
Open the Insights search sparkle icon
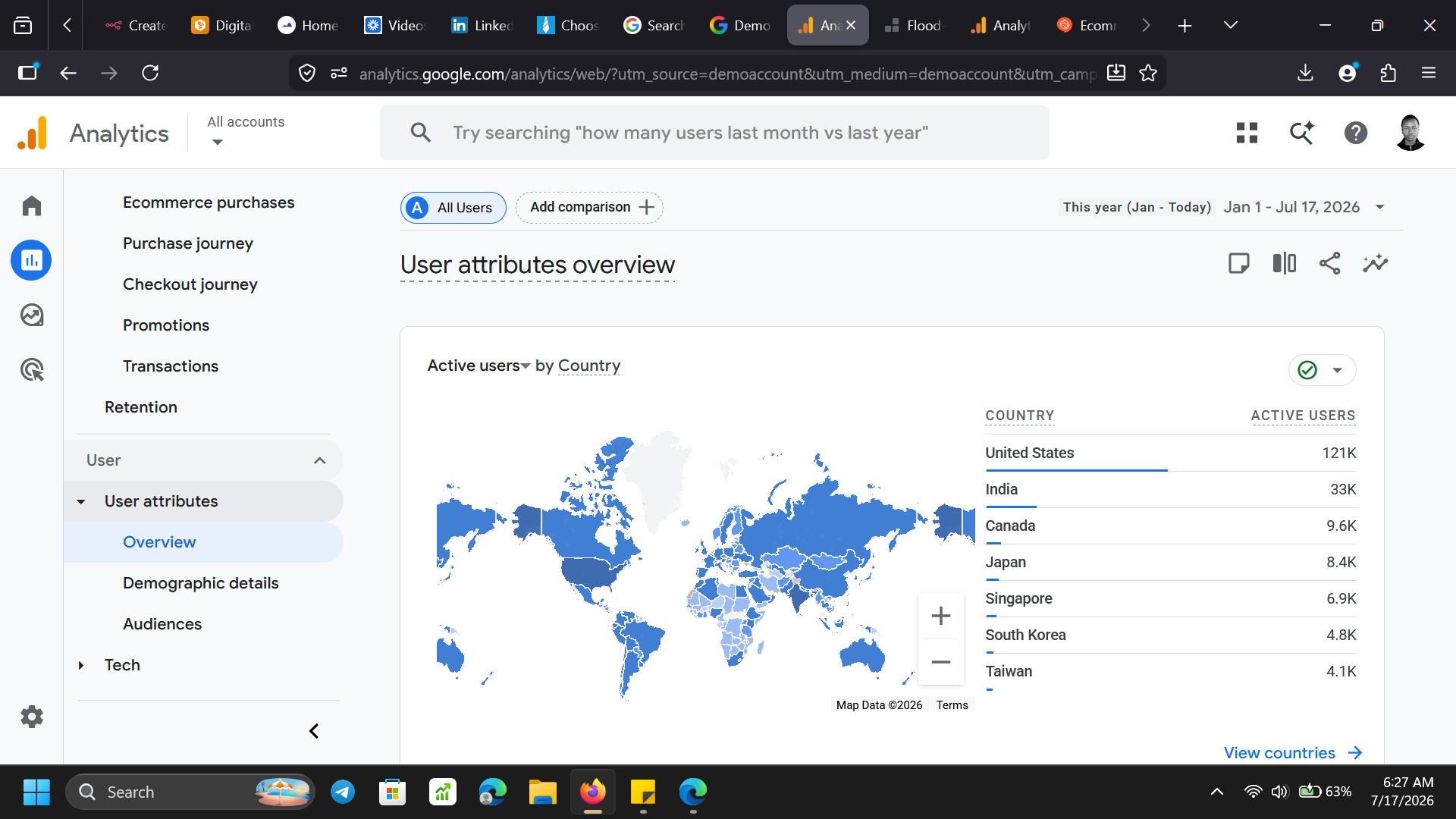(1301, 133)
